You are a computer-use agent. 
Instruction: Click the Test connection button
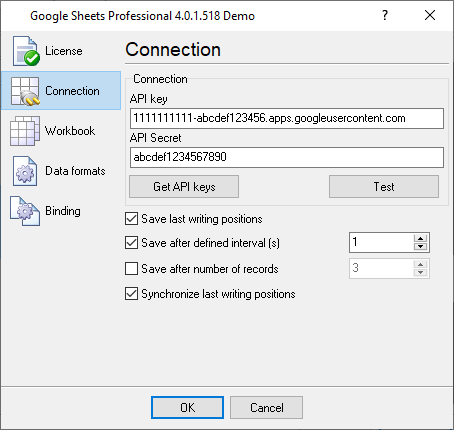[x=384, y=187]
